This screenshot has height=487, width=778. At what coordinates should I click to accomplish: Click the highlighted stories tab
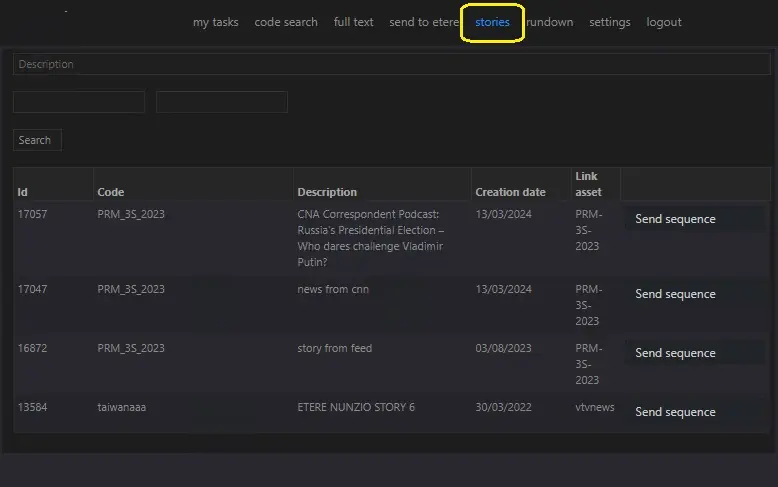492,22
